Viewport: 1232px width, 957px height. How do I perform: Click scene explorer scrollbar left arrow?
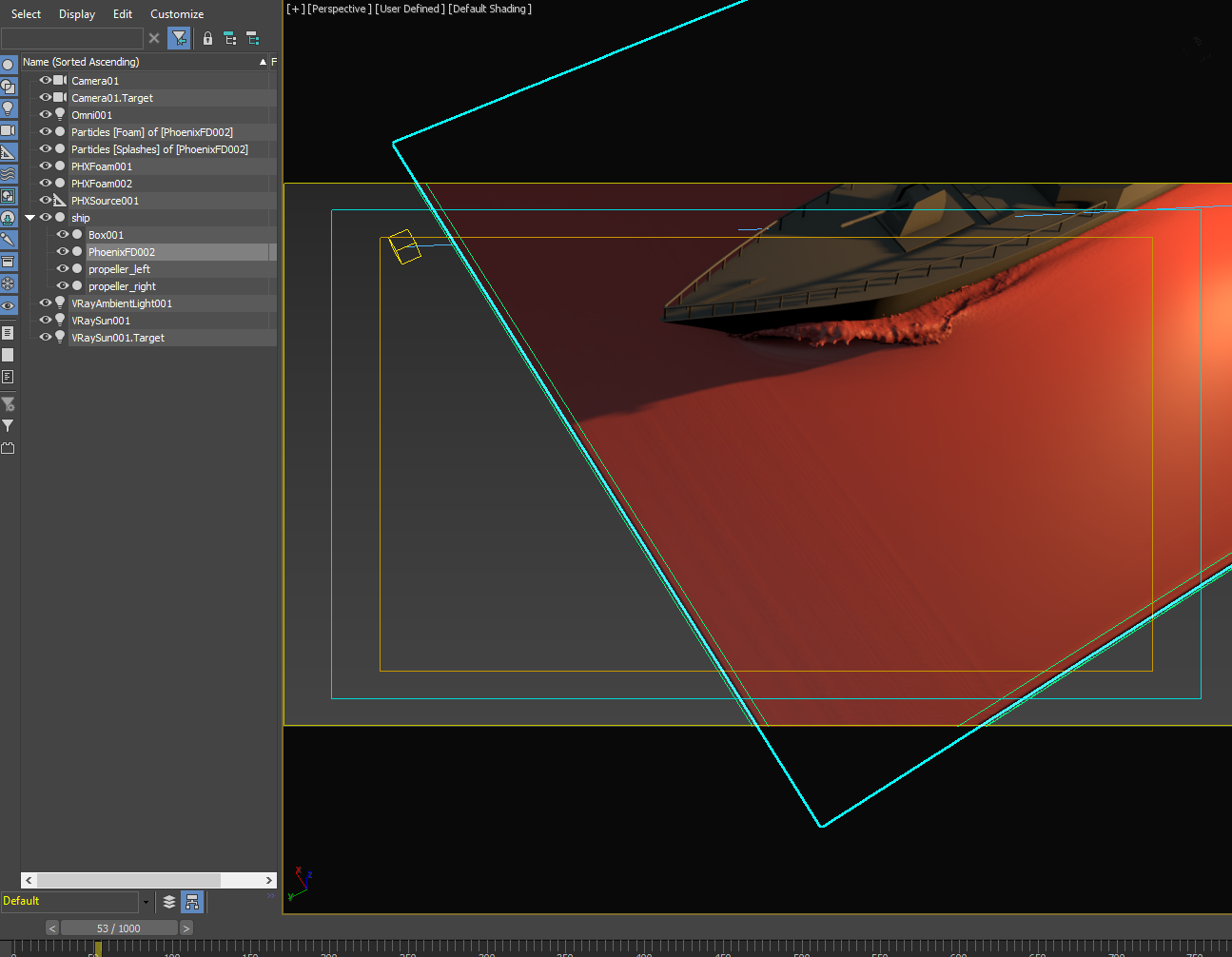pyautogui.click(x=29, y=881)
